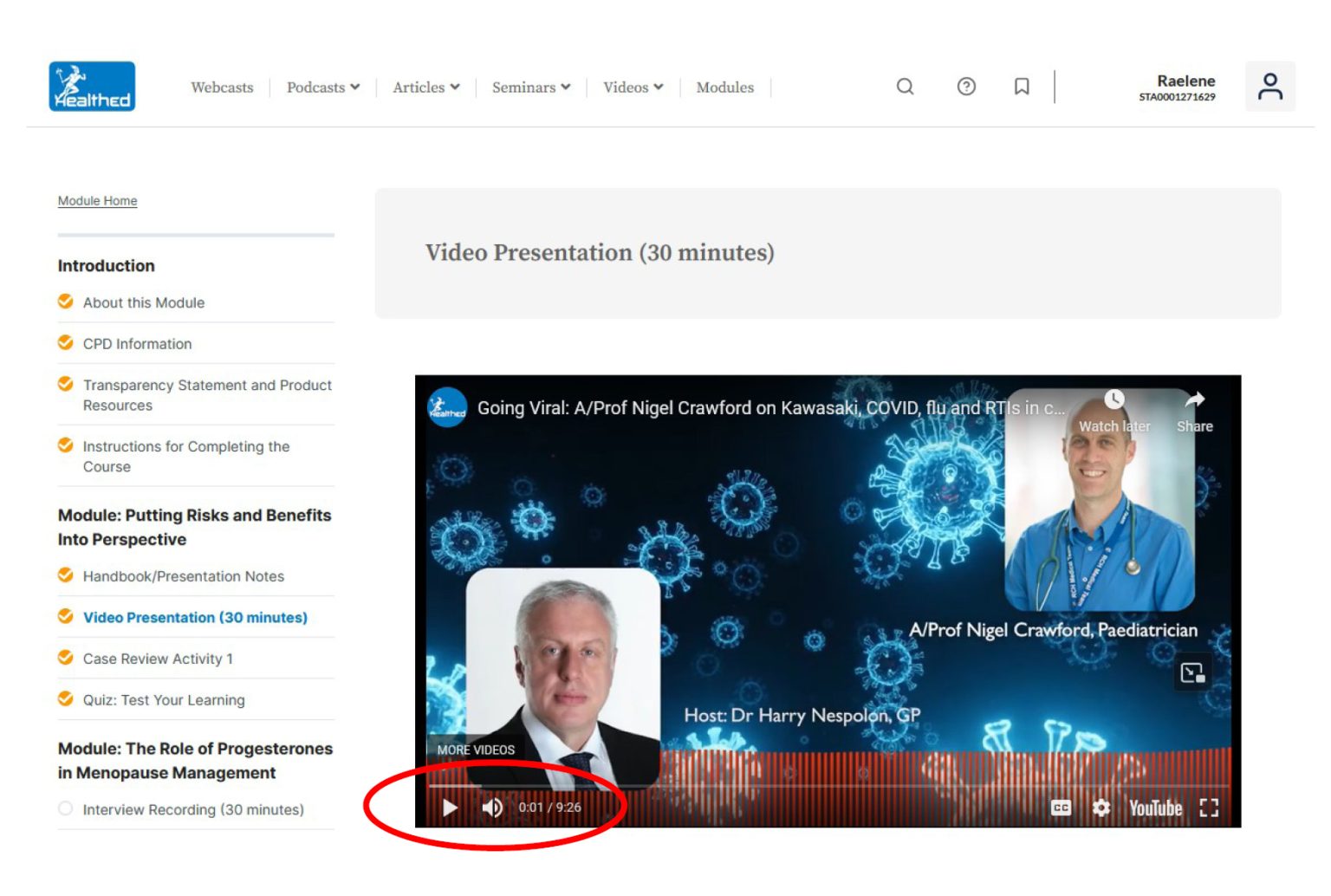The width and height of the screenshot is (1331, 896).
Task: Click the bookmark icon in header
Action: (1022, 87)
